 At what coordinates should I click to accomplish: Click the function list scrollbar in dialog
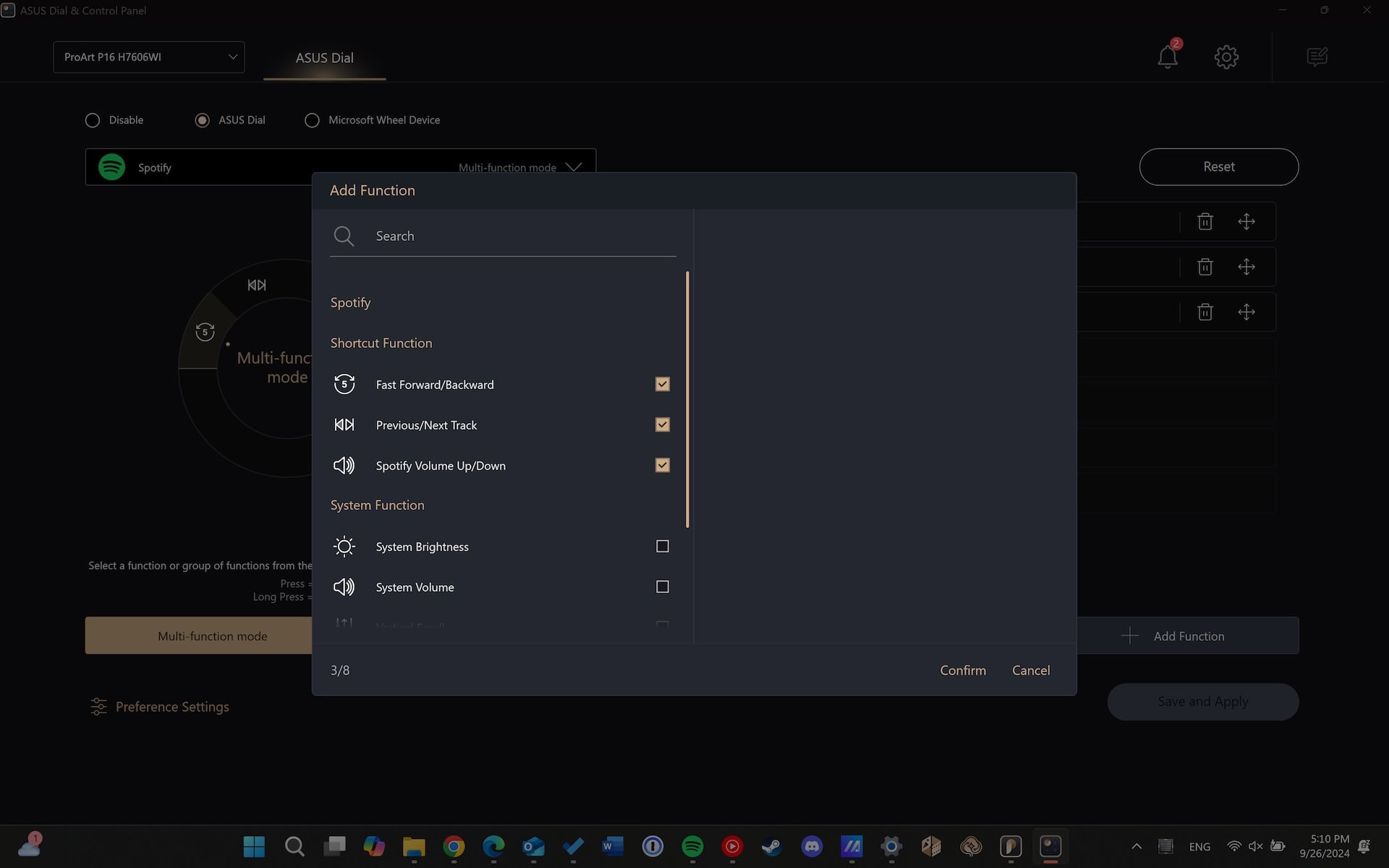click(x=687, y=399)
